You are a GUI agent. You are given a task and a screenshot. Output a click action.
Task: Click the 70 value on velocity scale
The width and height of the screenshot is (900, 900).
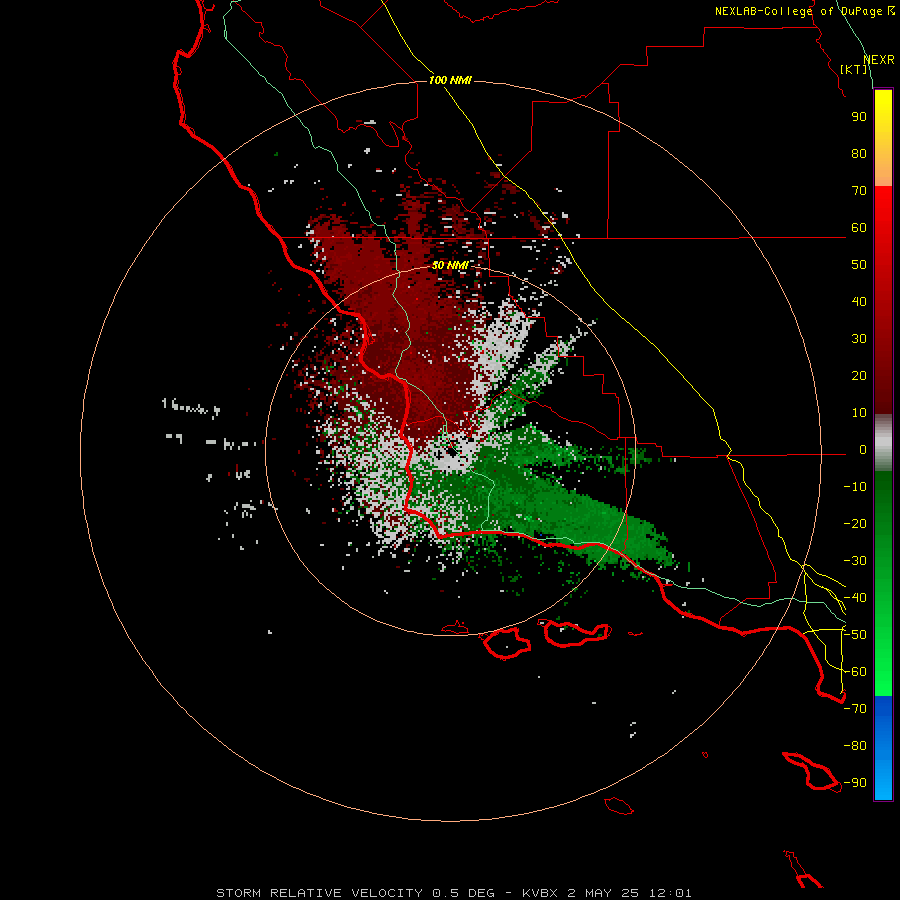click(859, 191)
